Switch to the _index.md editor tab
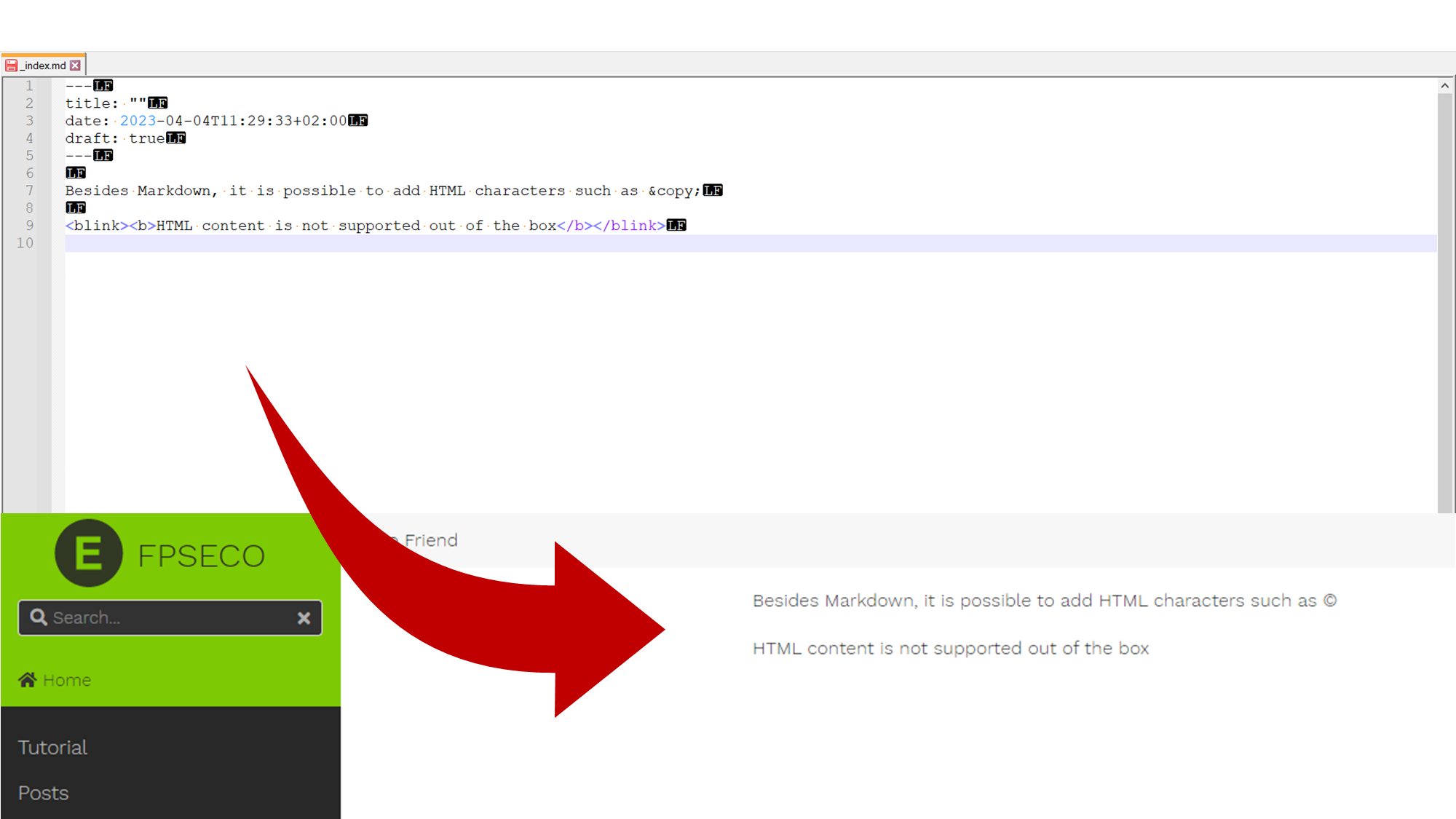Image resolution: width=1456 pixels, height=819 pixels. pos(44,66)
